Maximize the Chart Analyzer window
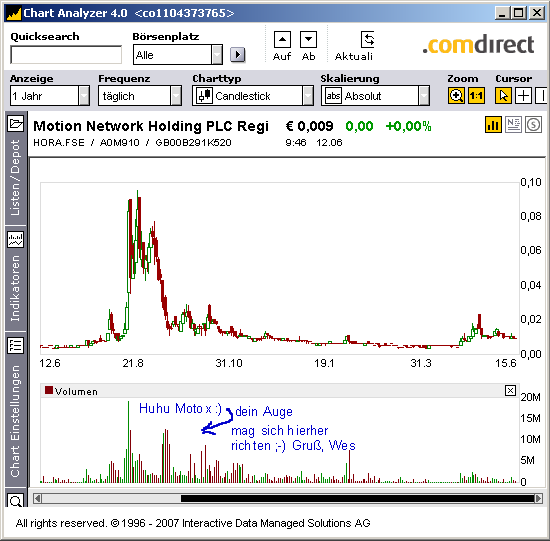Viewport: 550px width, 541px height. click(x=519, y=13)
